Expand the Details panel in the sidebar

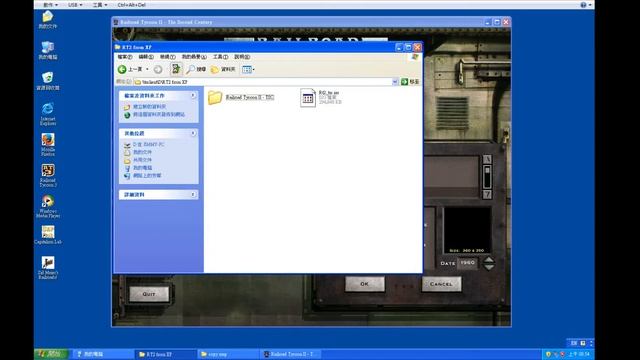[193, 195]
